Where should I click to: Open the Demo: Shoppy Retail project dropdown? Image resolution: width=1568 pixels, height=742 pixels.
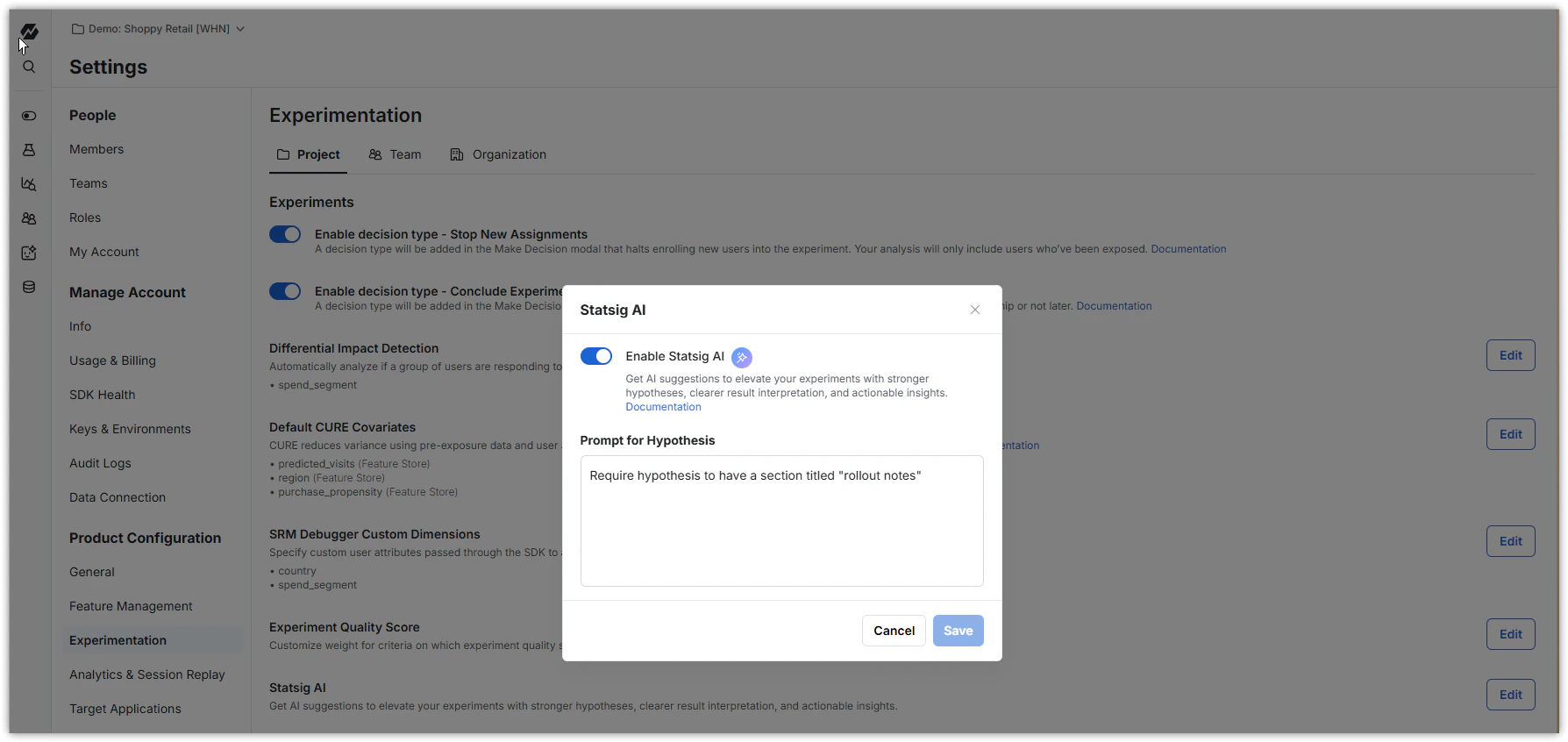coord(159,29)
